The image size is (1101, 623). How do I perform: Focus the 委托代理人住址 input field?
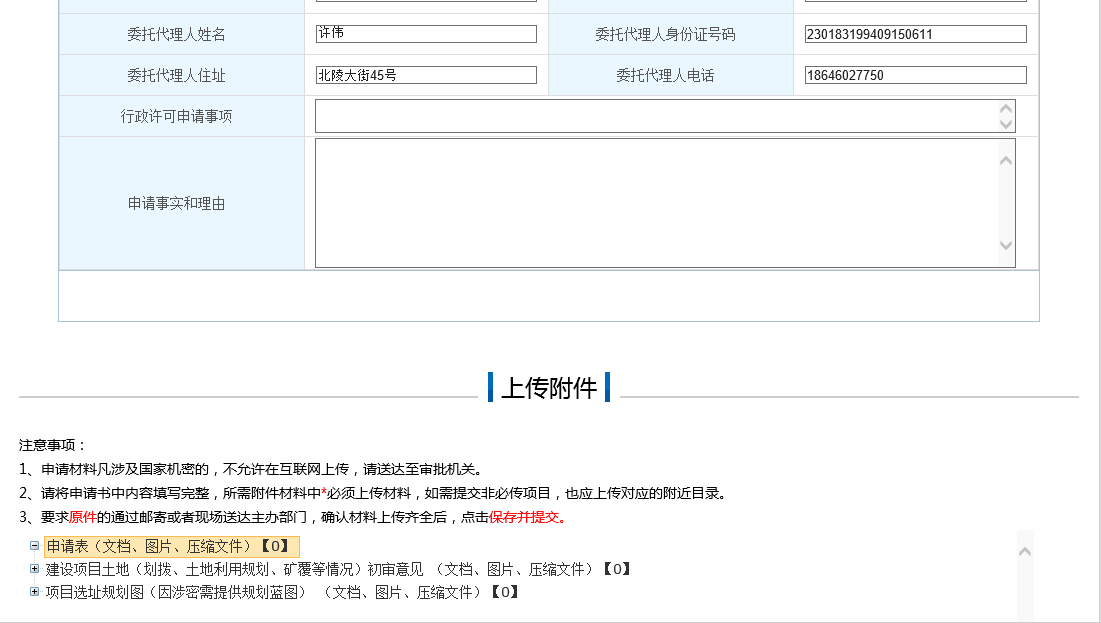click(x=426, y=75)
